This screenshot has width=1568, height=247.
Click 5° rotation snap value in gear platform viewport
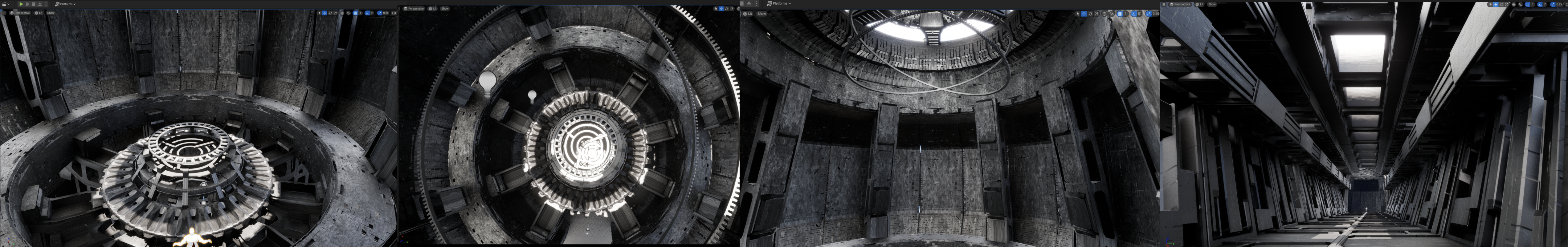pos(373,13)
